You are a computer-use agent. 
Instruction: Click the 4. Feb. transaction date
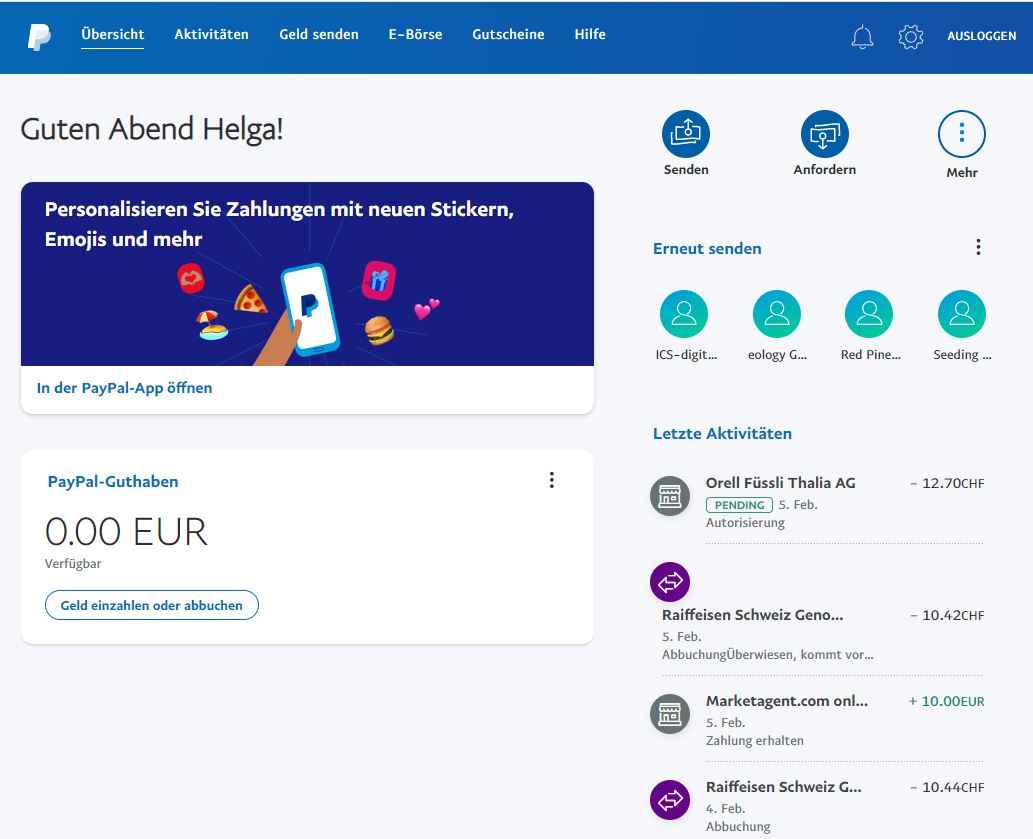[x=725, y=809]
